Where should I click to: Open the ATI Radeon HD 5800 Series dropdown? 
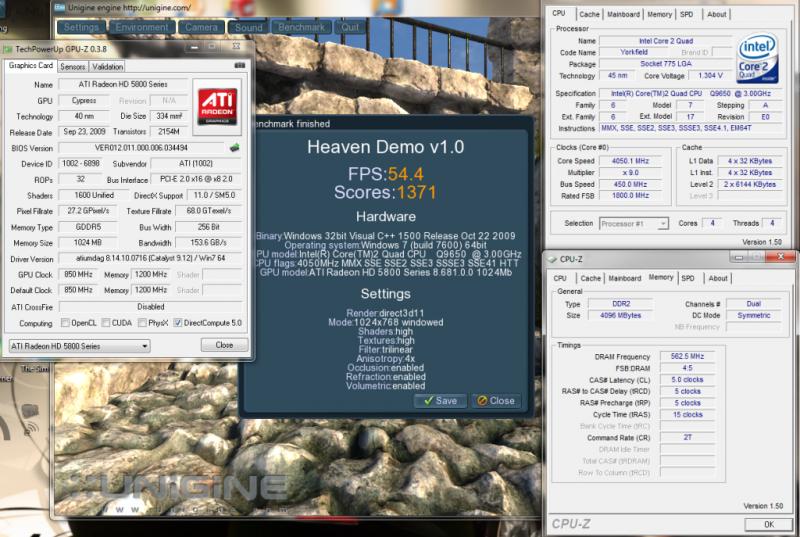tap(80, 346)
